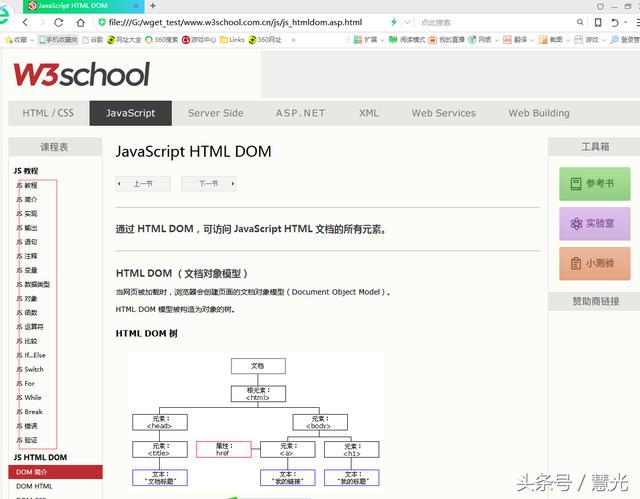Expand the 扩展 dropdown arrow
This screenshot has width=640, height=499.
click(x=382, y=40)
